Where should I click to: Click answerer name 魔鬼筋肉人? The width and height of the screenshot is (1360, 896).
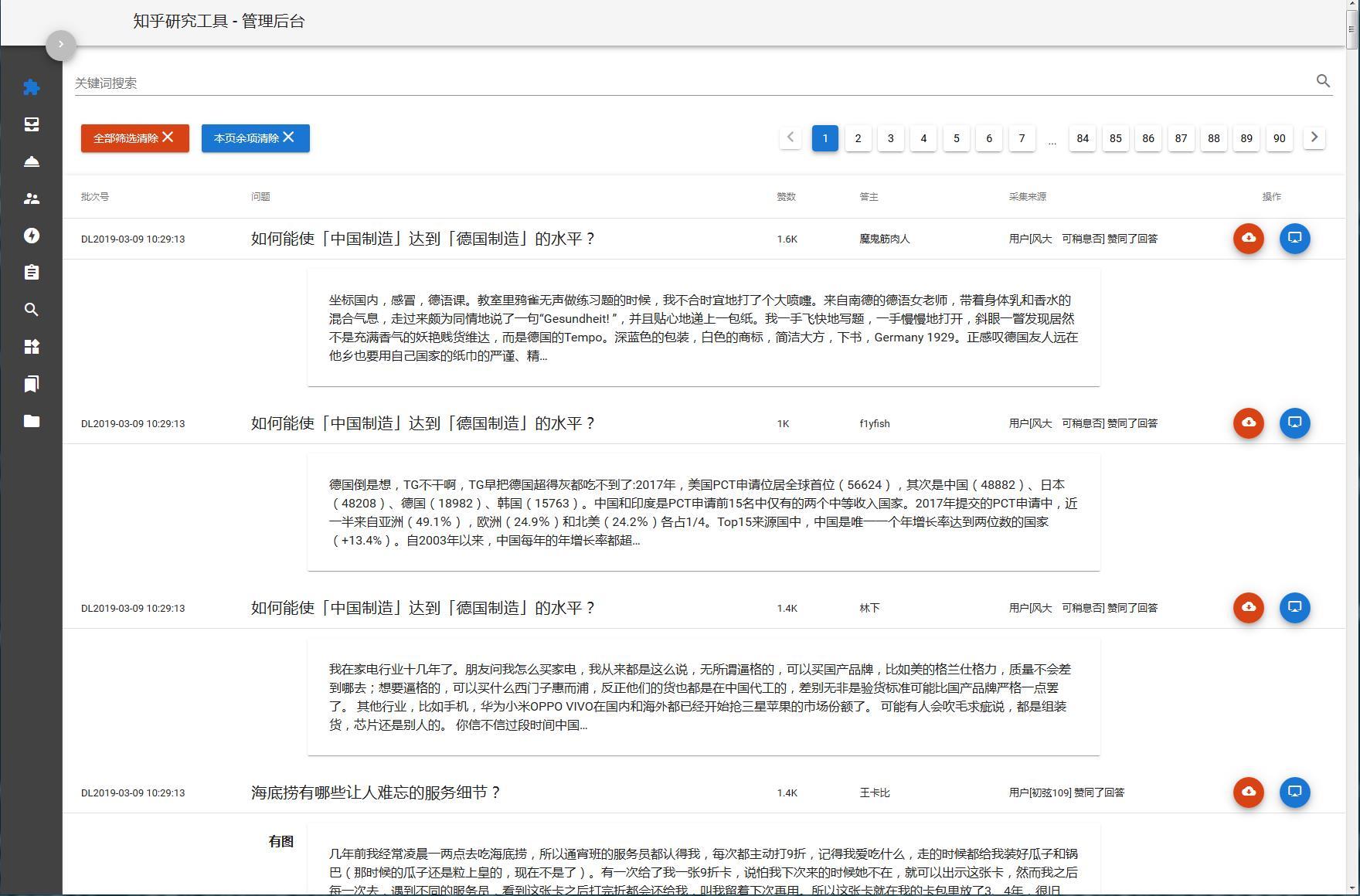click(x=885, y=239)
